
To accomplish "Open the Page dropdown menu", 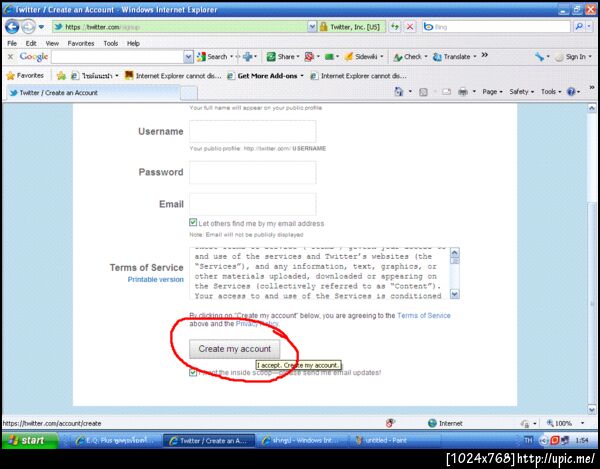I will pos(492,92).
